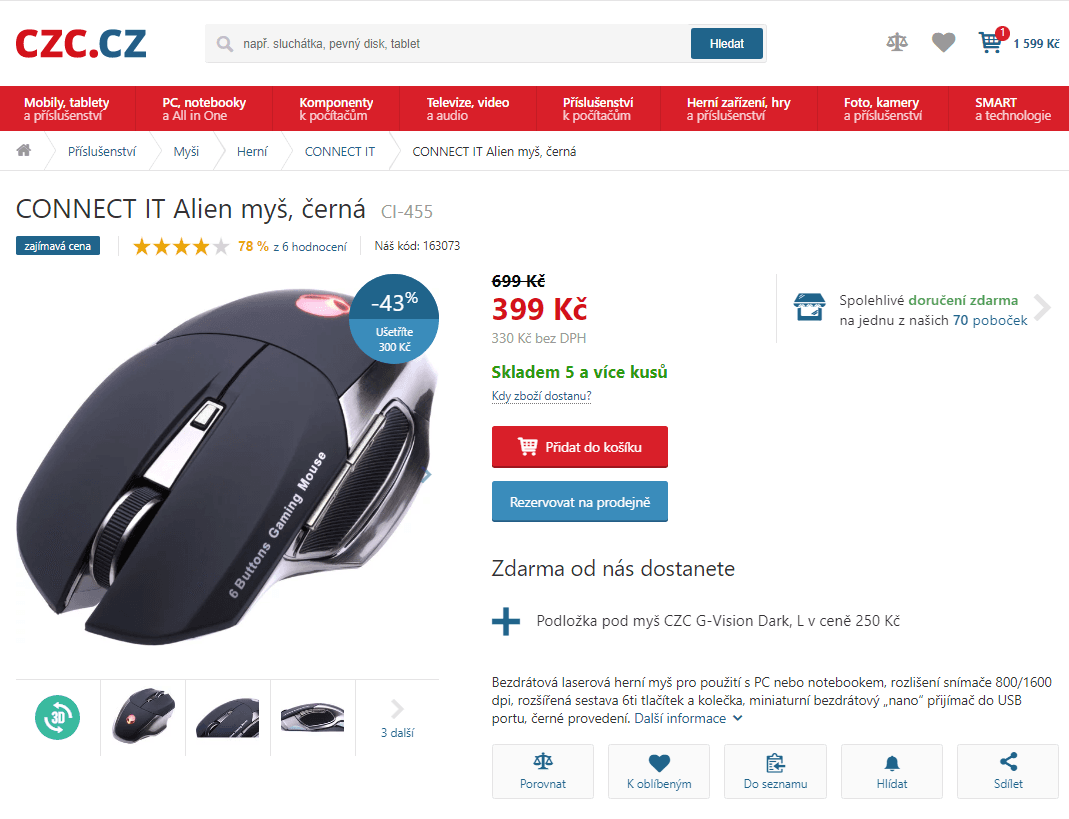Viewport: 1069px width, 819px height.
Task: Launch the 3D view of the mouse
Action: (57, 717)
